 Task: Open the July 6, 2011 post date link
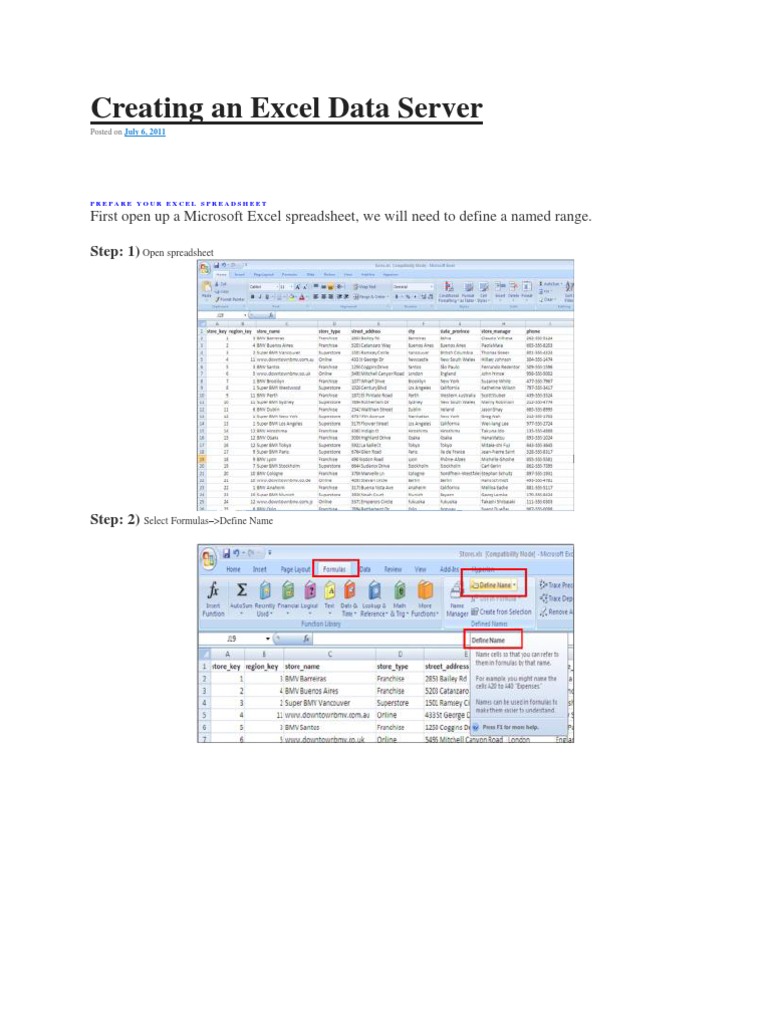click(x=144, y=132)
